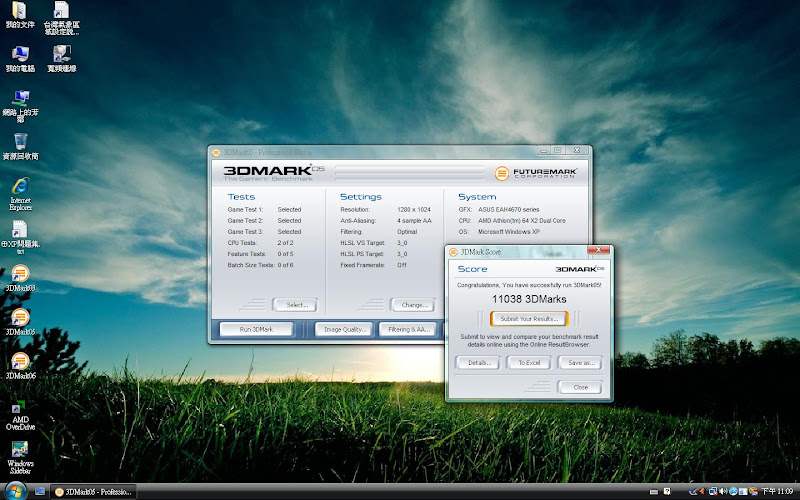The image size is (800, 500).
Task: Click the Futuremark logo in 3DMark05 window
Action: [x=535, y=173]
